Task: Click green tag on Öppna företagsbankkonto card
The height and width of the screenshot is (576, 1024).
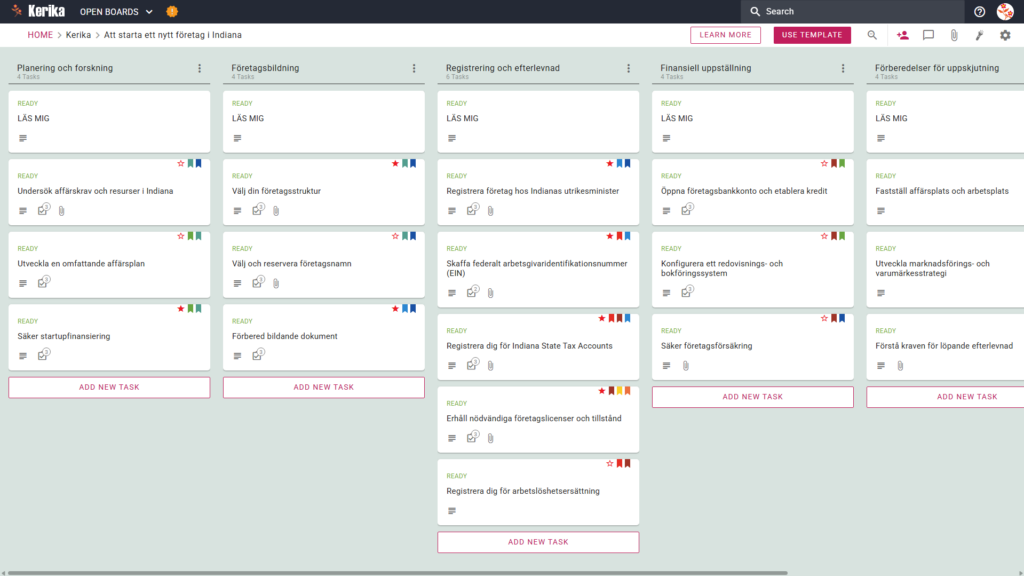Action: tap(842, 163)
